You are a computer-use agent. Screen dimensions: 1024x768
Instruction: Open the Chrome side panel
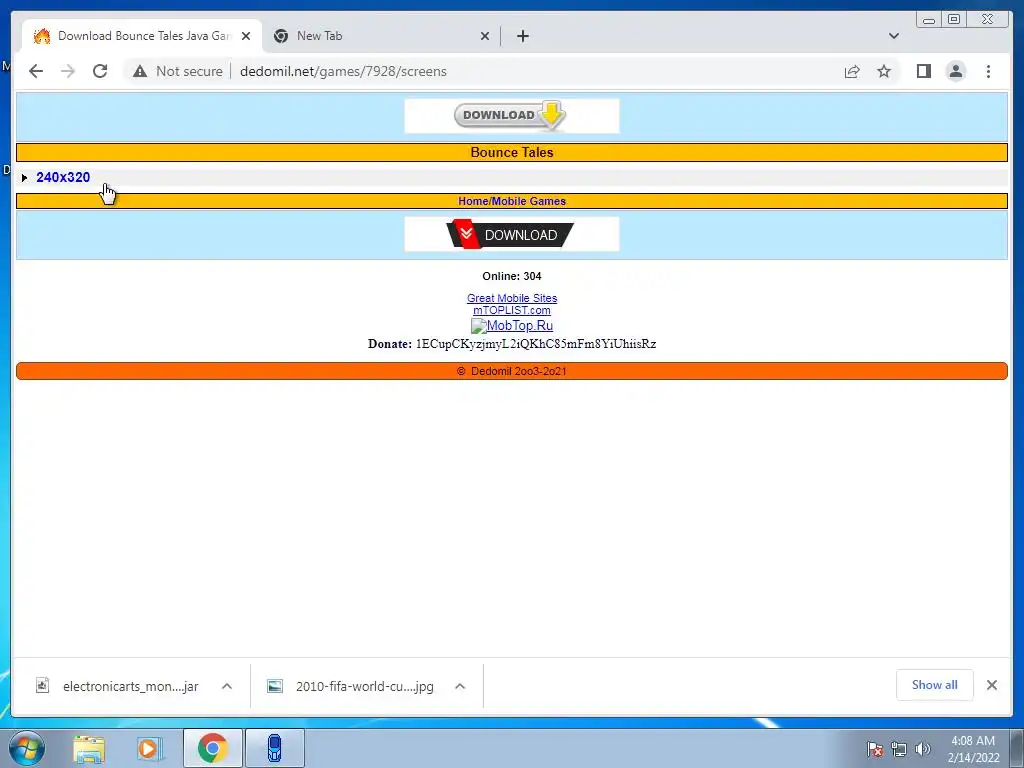pyautogui.click(x=923, y=71)
